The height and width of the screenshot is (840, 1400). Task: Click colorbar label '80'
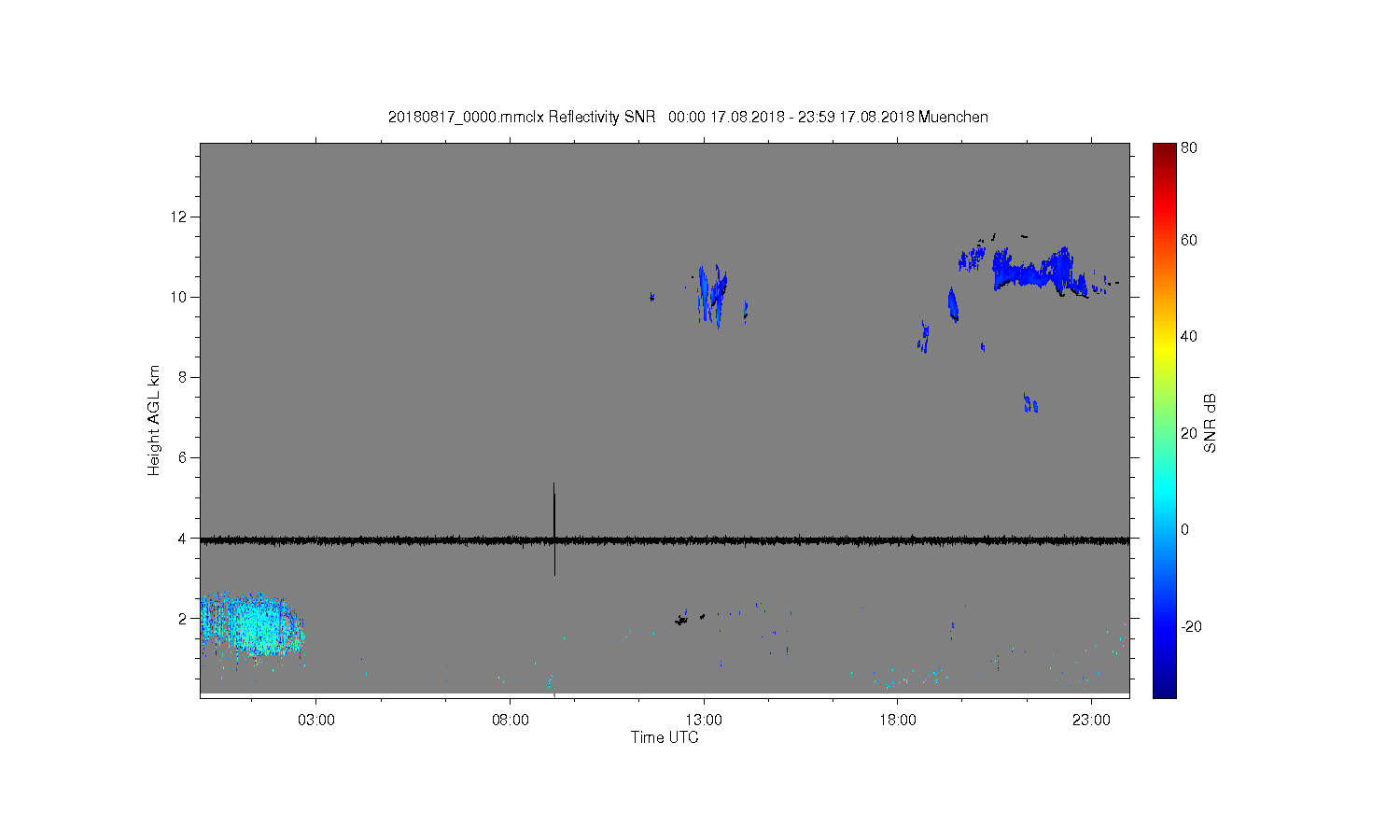[x=1189, y=147]
